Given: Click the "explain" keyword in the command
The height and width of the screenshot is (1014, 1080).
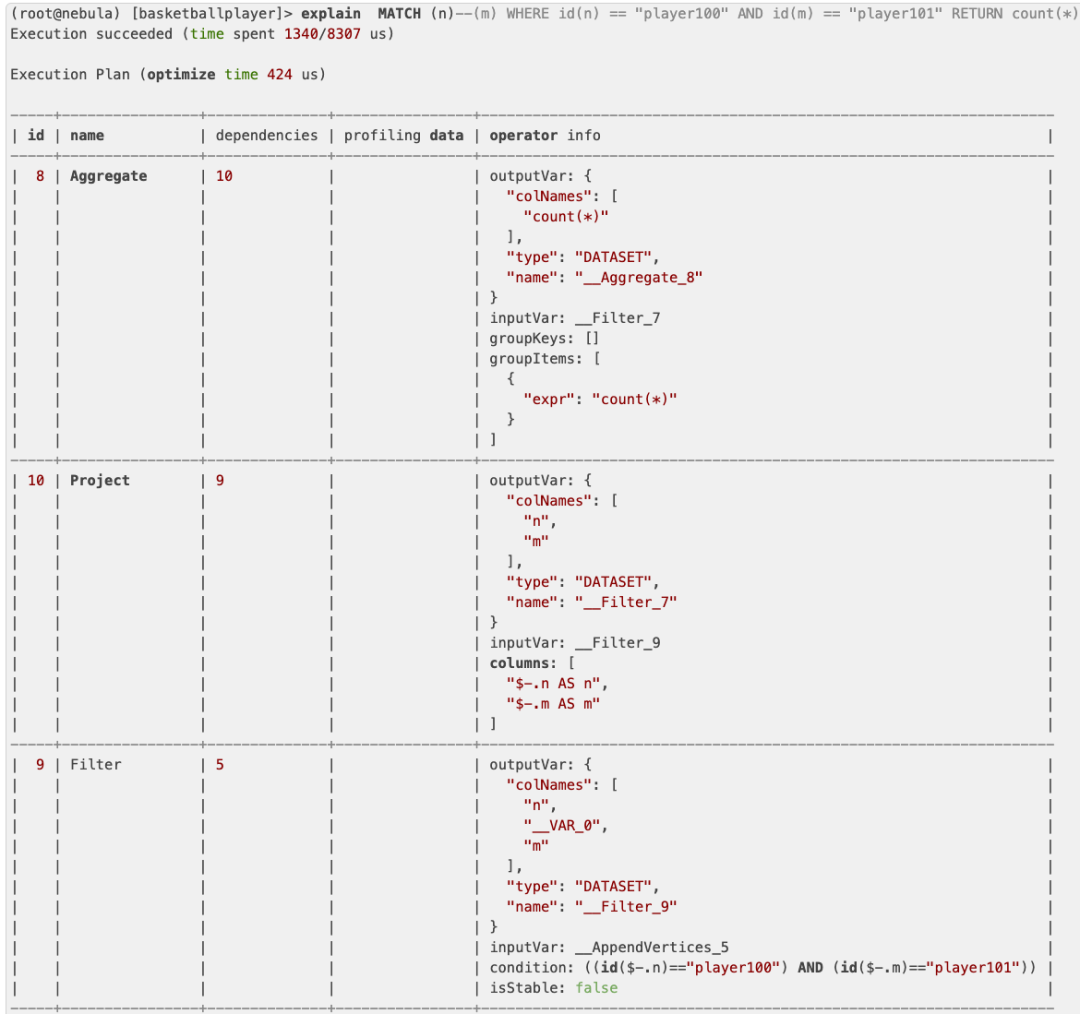Looking at the screenshot, I should [x=330, y=14].
